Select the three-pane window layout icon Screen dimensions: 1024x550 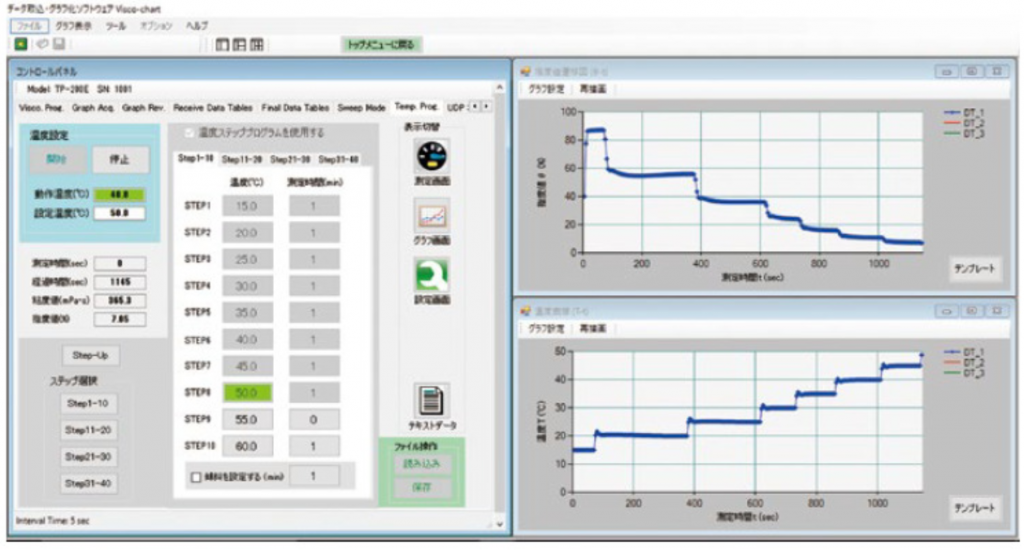[240, 44]
